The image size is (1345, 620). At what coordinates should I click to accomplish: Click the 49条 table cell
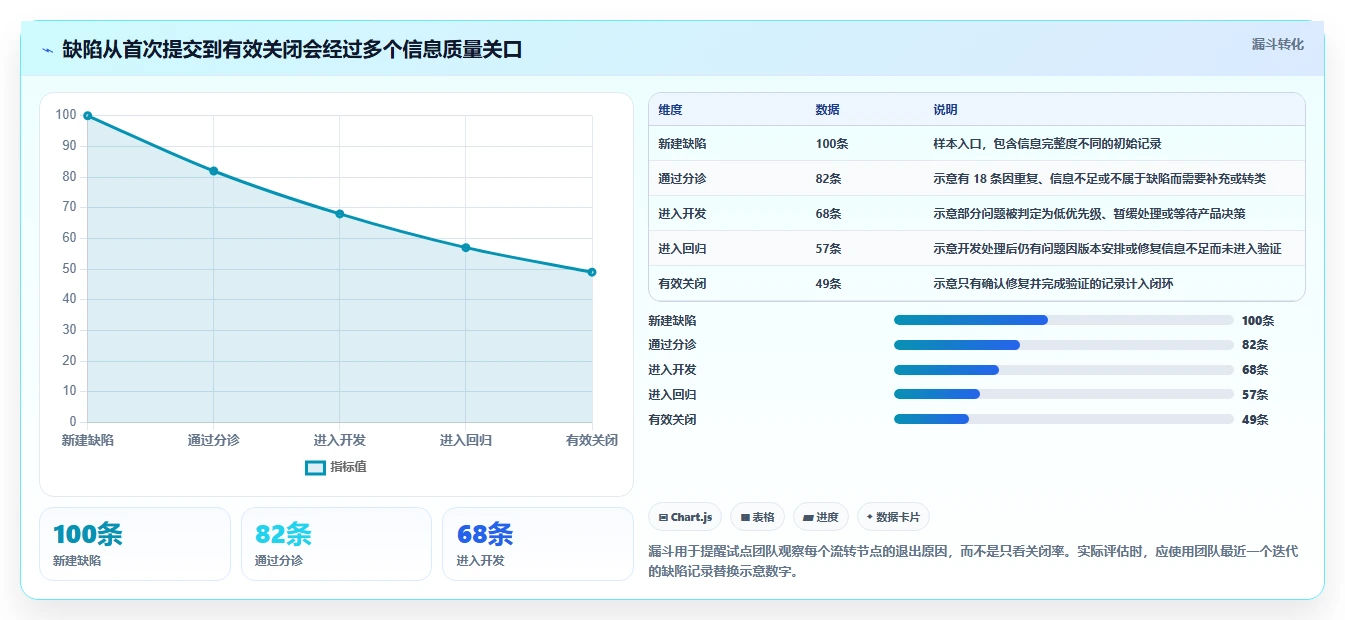[829, 284]
